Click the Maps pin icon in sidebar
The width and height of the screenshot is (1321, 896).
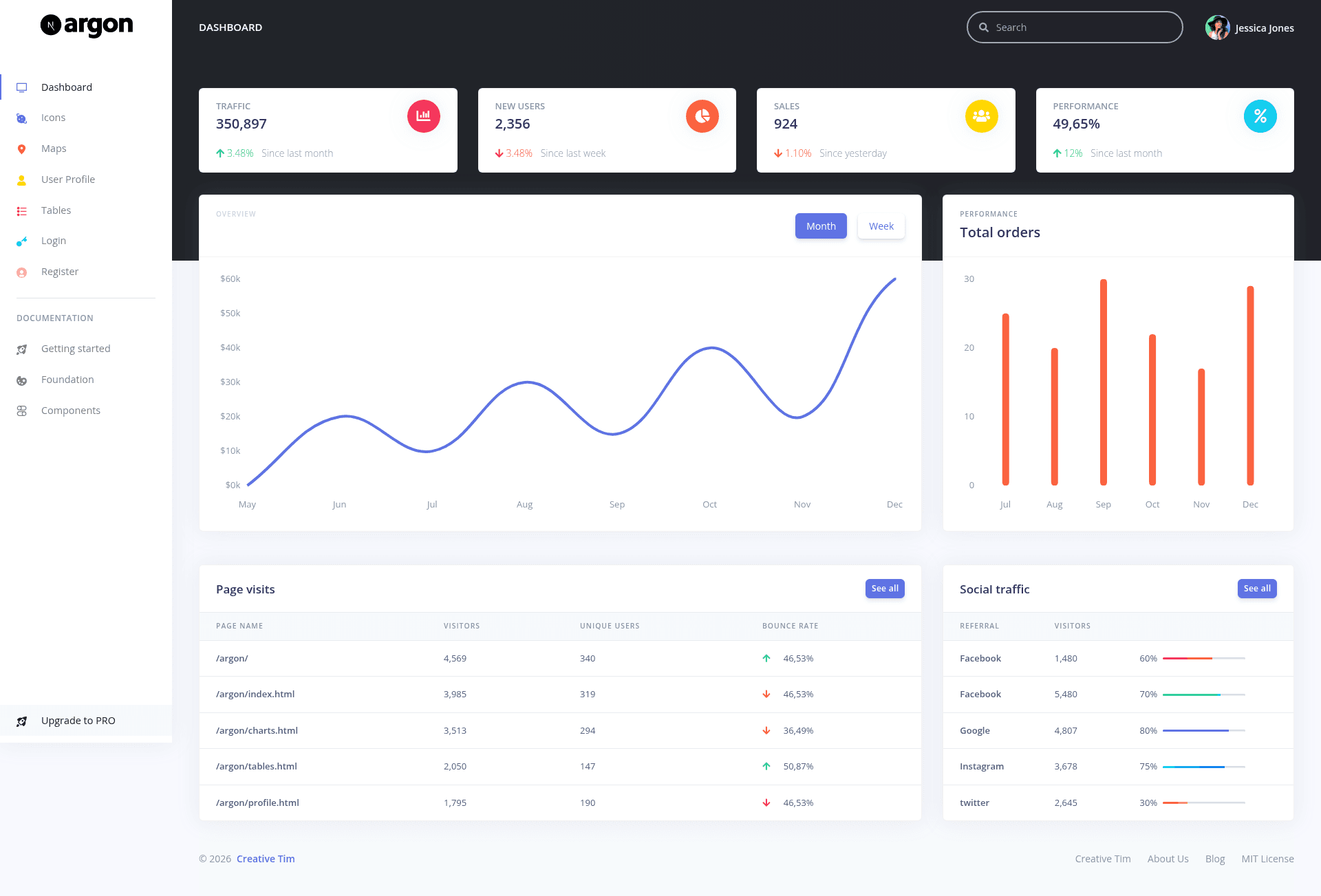click(x=22, y=149)
